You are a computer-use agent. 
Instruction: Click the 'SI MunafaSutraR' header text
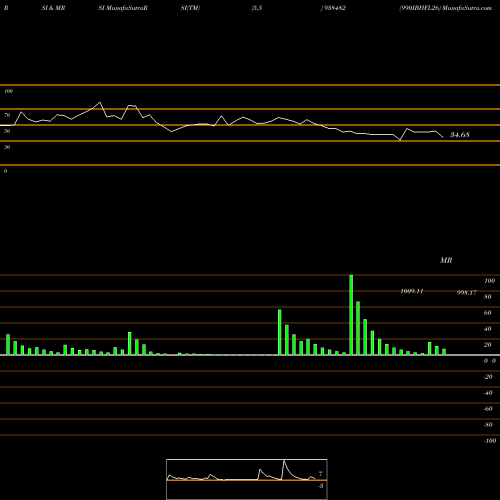click(x=123, y=8)
